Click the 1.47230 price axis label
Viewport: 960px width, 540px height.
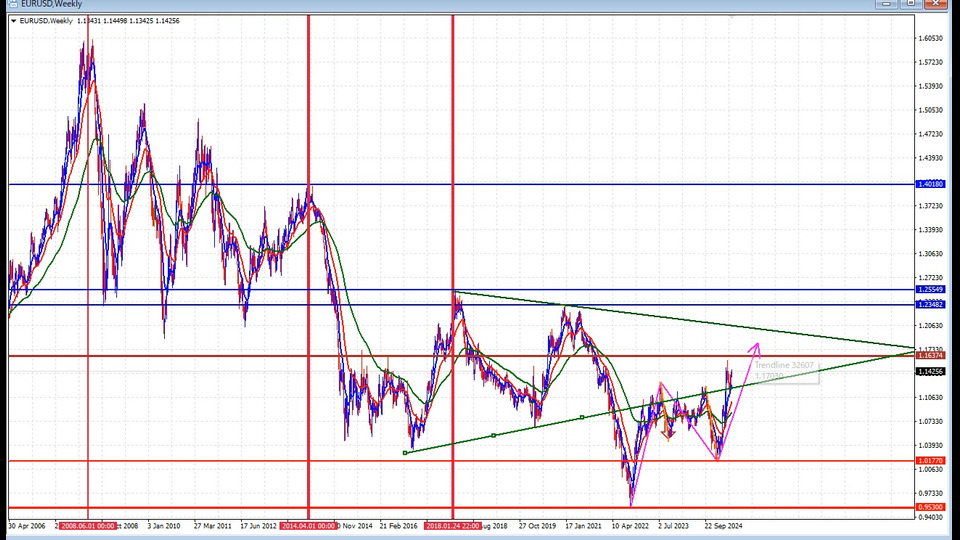pos(930,134)
